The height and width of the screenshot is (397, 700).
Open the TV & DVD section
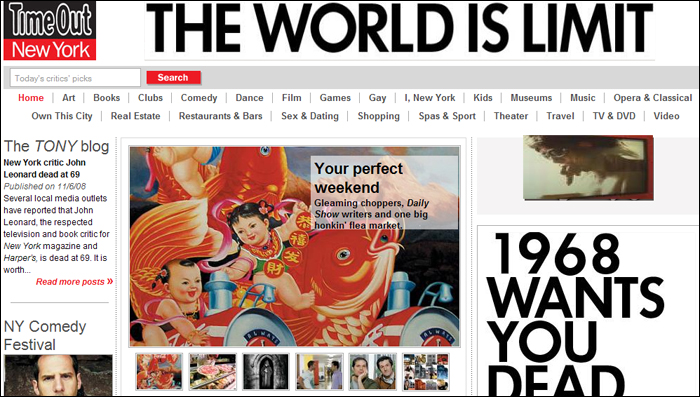614,116
